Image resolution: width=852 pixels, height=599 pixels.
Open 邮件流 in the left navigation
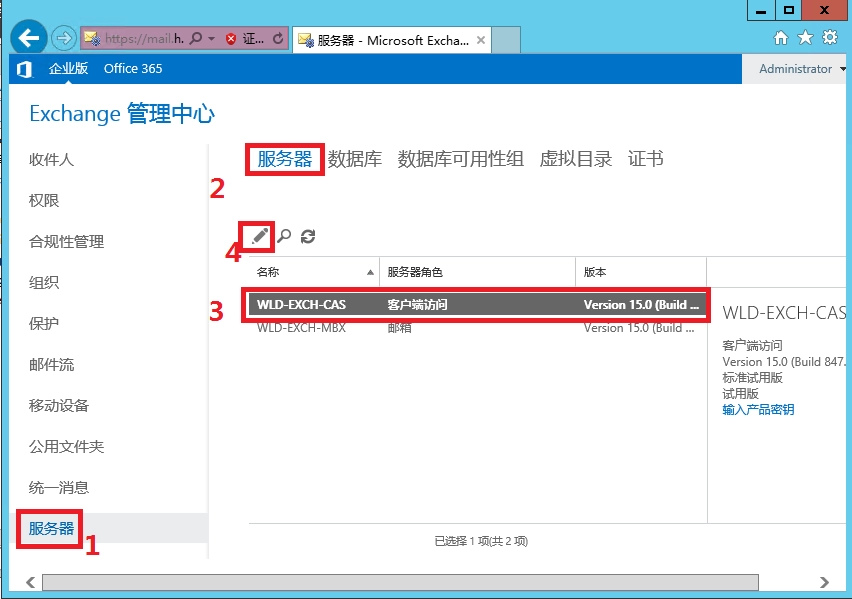coord(52,364)
